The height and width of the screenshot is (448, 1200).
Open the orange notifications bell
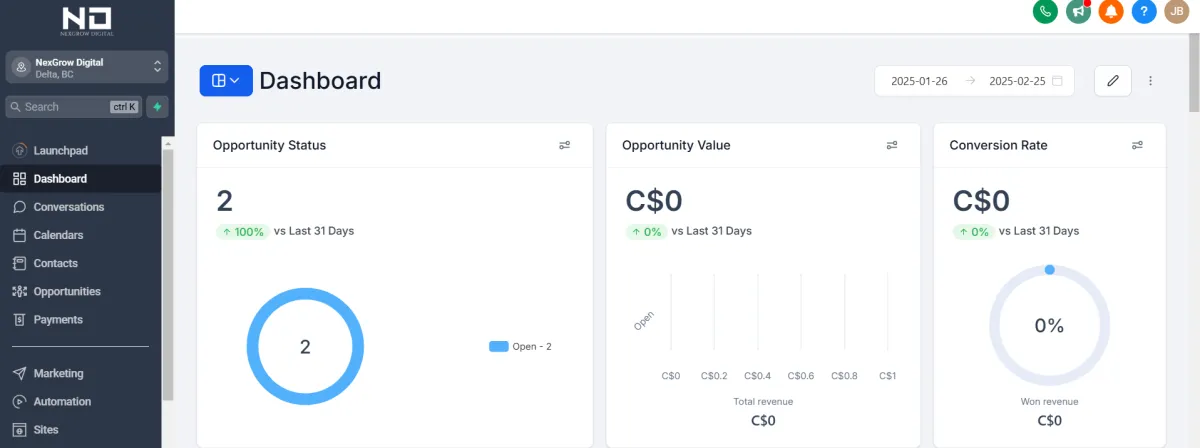click(x=1111, y=12)
